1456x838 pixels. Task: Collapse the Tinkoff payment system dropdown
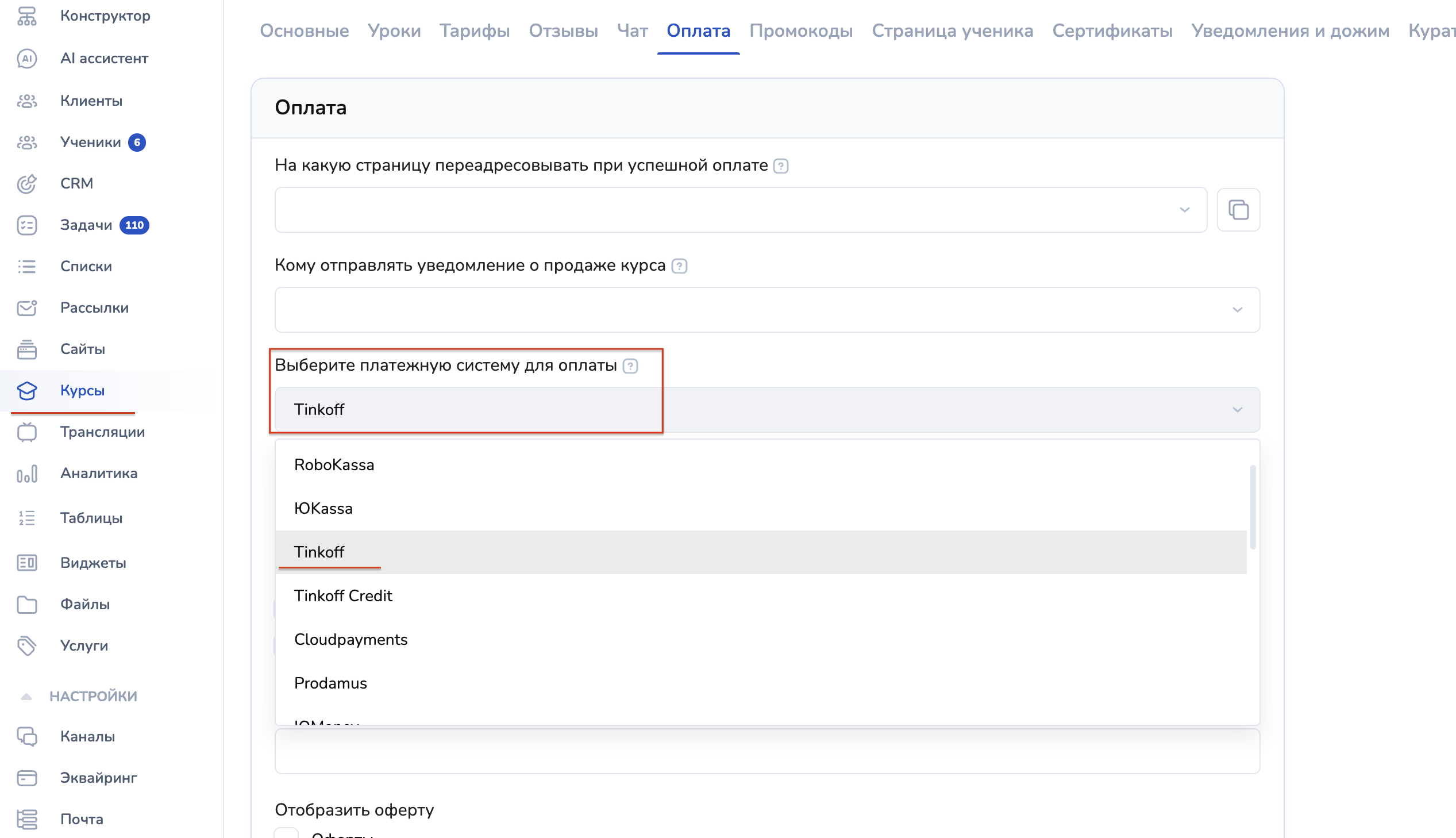click(1237, 410)
